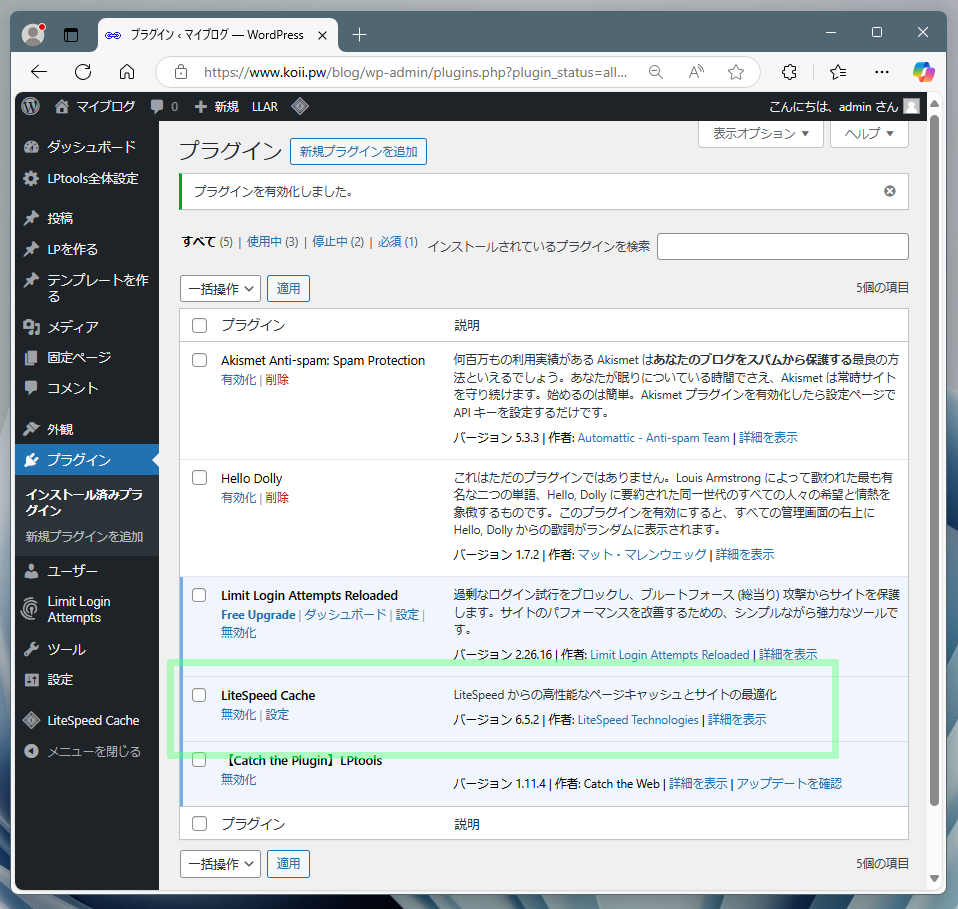958x909 pixels.
Task: Click admin avatar in admin bar
Action: point(912,106)
